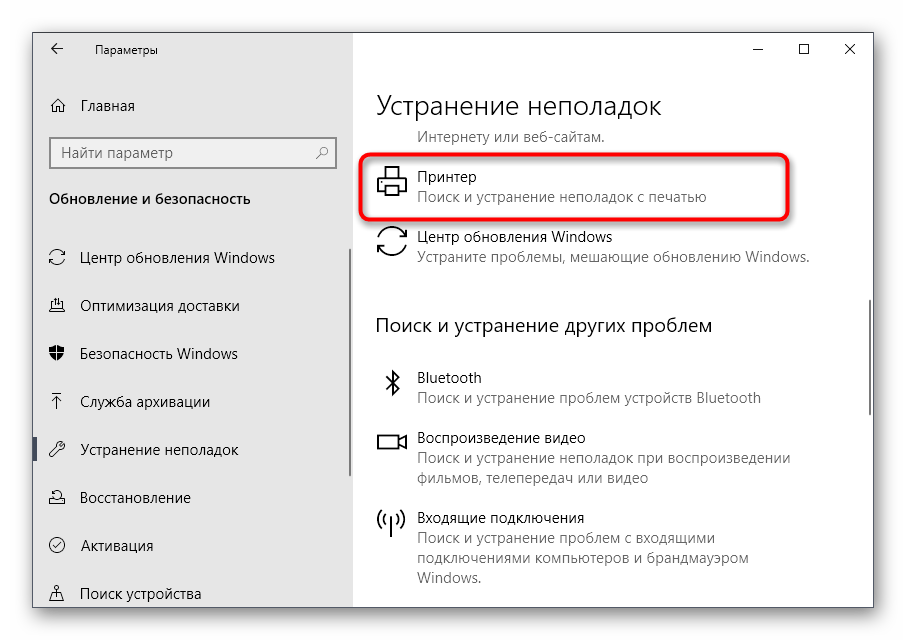Open Центр обновления Windows in sidebar
The width and height of the screenshot is (906, 640).
[x=177, y=258]
